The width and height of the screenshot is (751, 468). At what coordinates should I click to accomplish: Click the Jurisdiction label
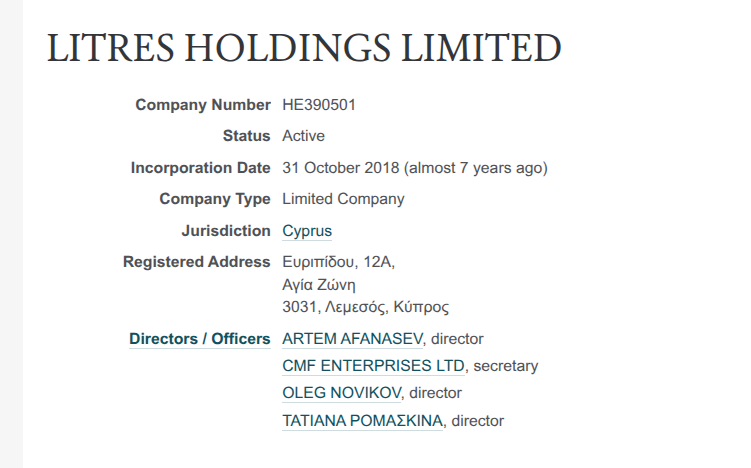point(226,231)
